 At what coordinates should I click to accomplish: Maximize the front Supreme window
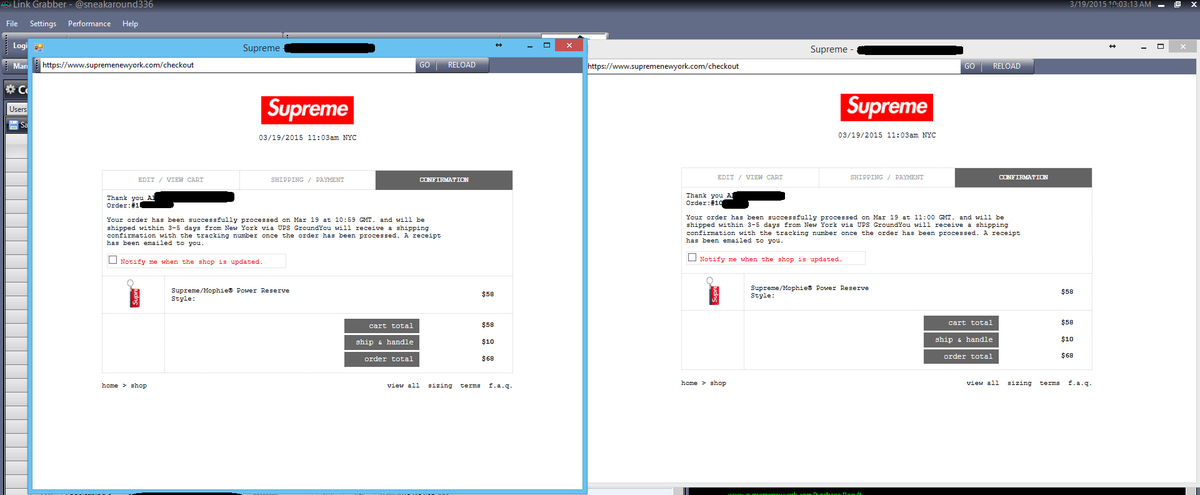547,46
